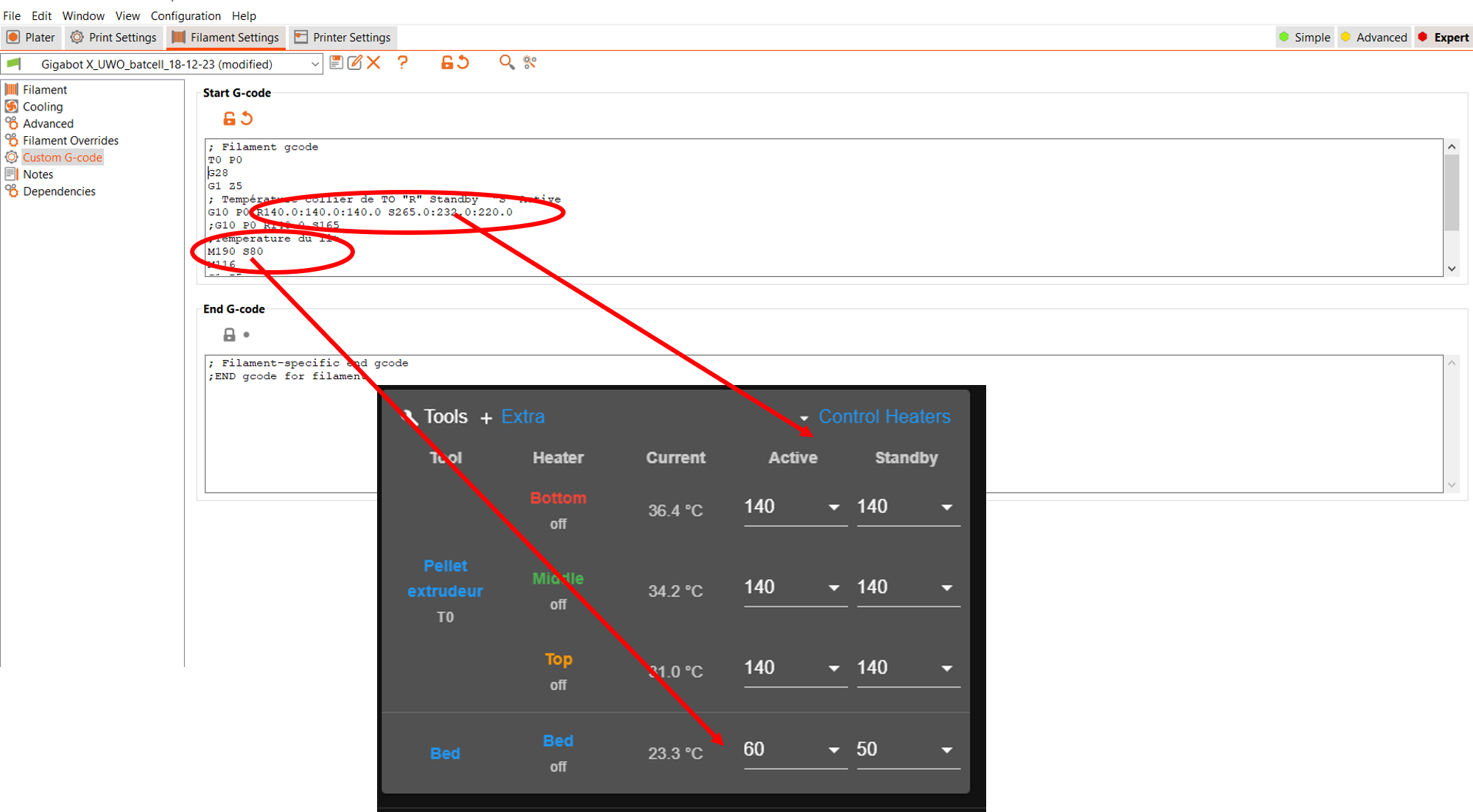Click the Start G-code scrollbar down arrow
The width and height of the screenshot is (1473, 812).
coord(1452,269)
